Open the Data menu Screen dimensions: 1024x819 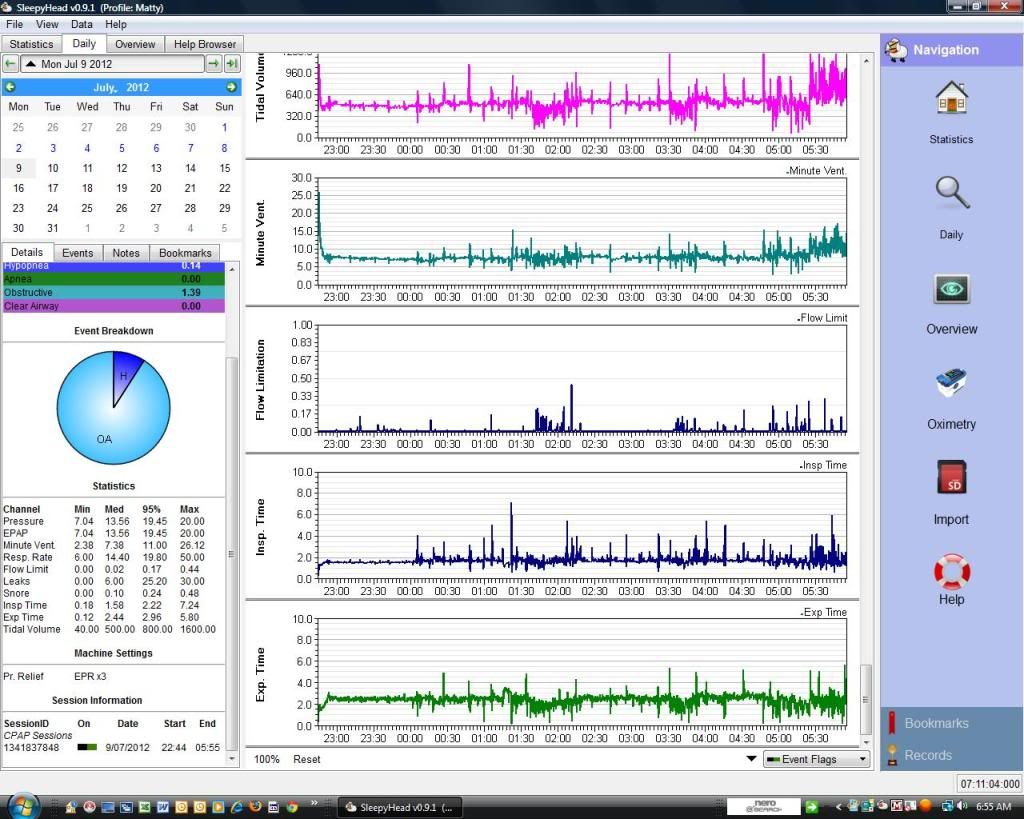[82, 24]
